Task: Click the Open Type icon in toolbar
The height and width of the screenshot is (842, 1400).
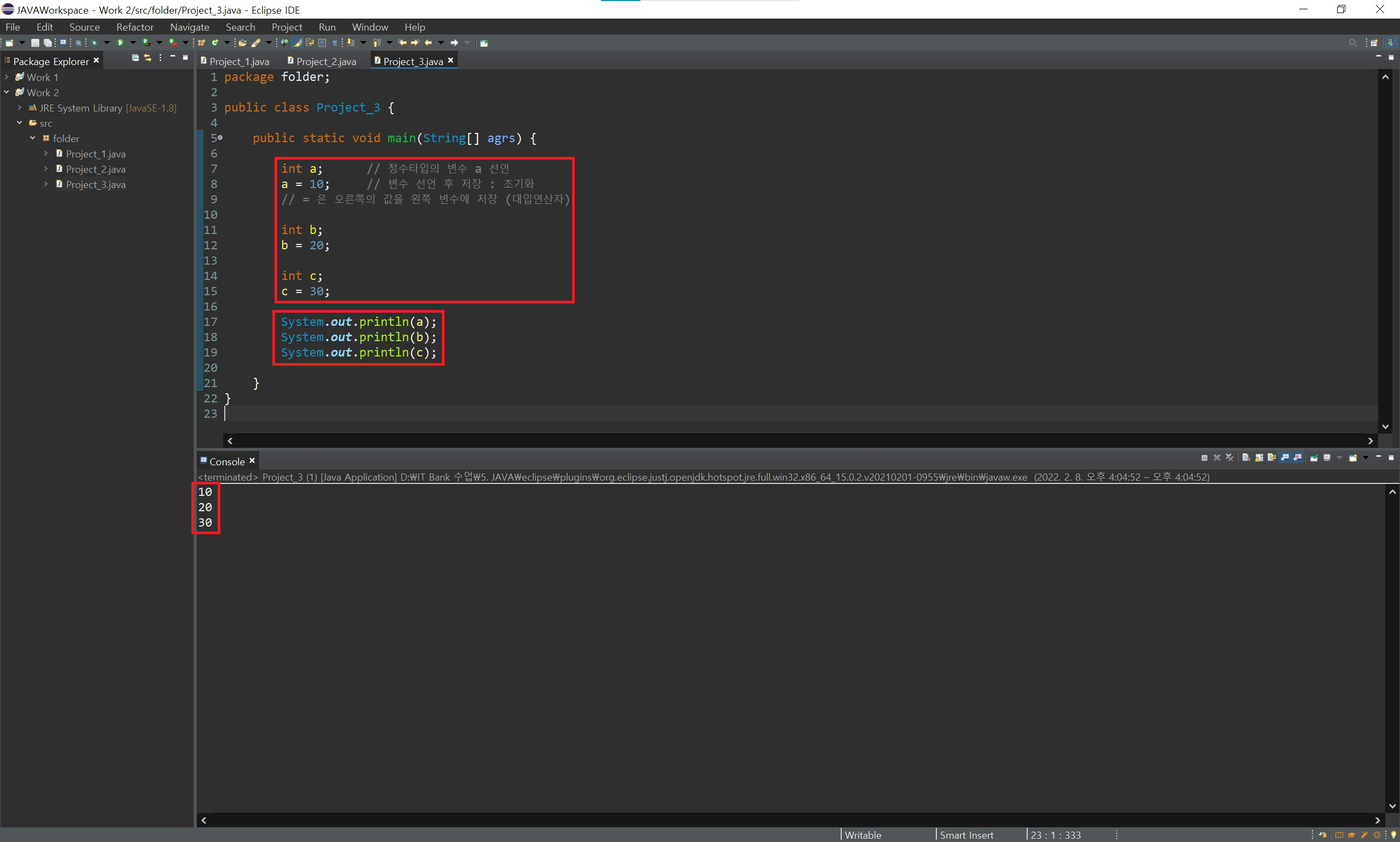Action: [242, 43]
